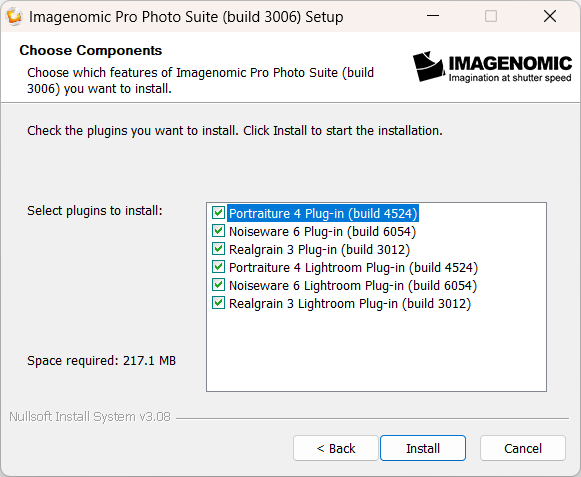Image resolution: width=581 pixels, height=477 pixels.
Task: Uncheck Realgrain 3 Lightroom Plug-in checkbox
Action: (x=218, y=303)
